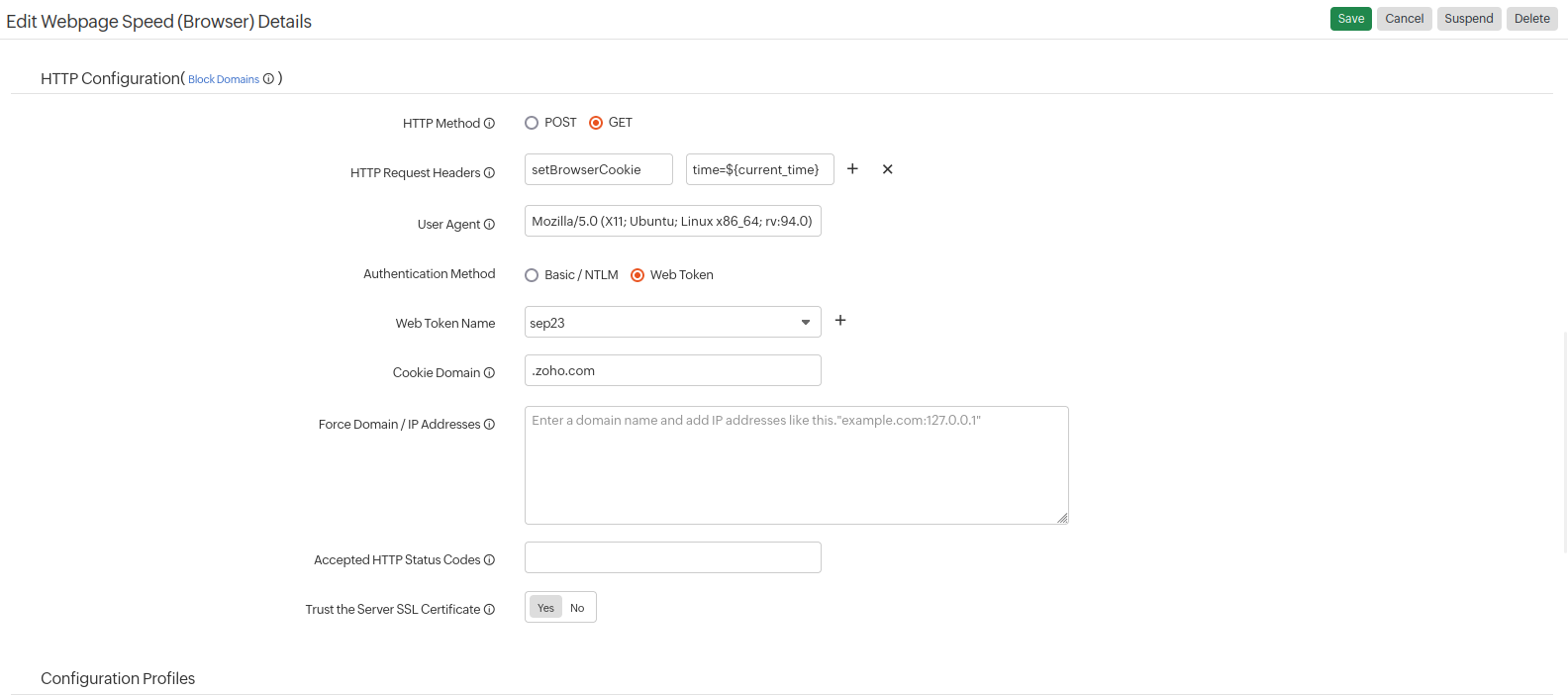This screenshot has width=1568, height=695.
Task: Click info icon for Trust the Server SSL Certificate
Action: (x=489, y=610)
